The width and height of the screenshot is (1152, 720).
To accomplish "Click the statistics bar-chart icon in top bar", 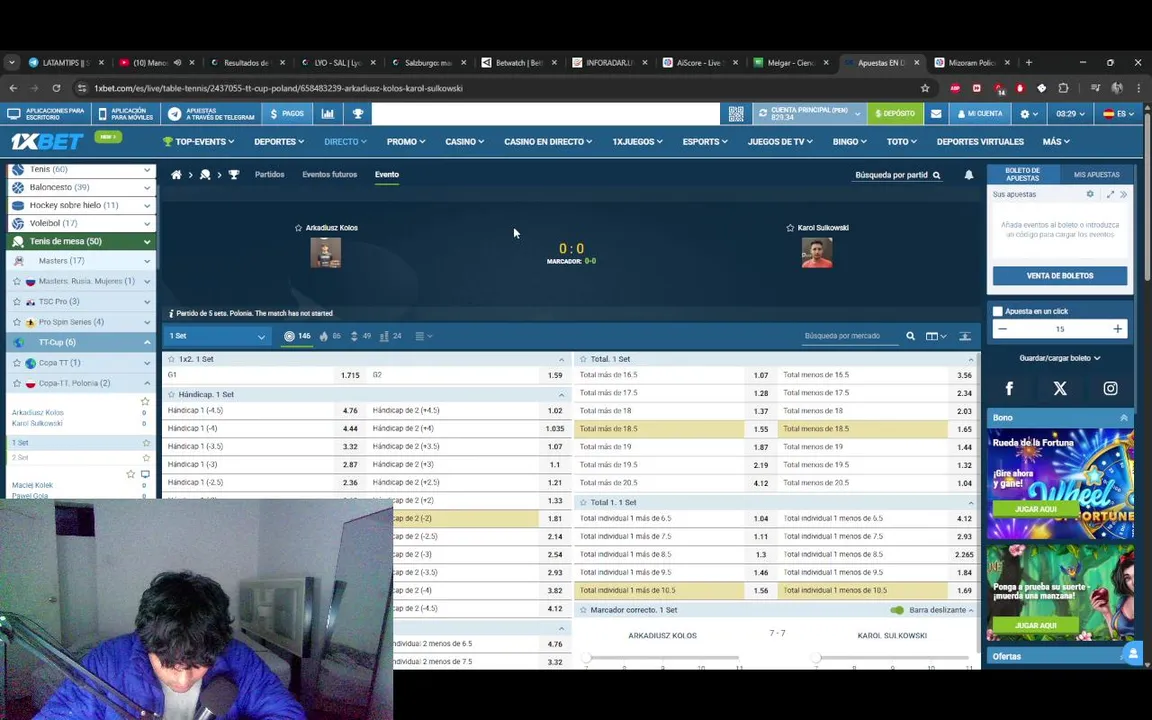I will pyautogui.click(x=328, y=114).
